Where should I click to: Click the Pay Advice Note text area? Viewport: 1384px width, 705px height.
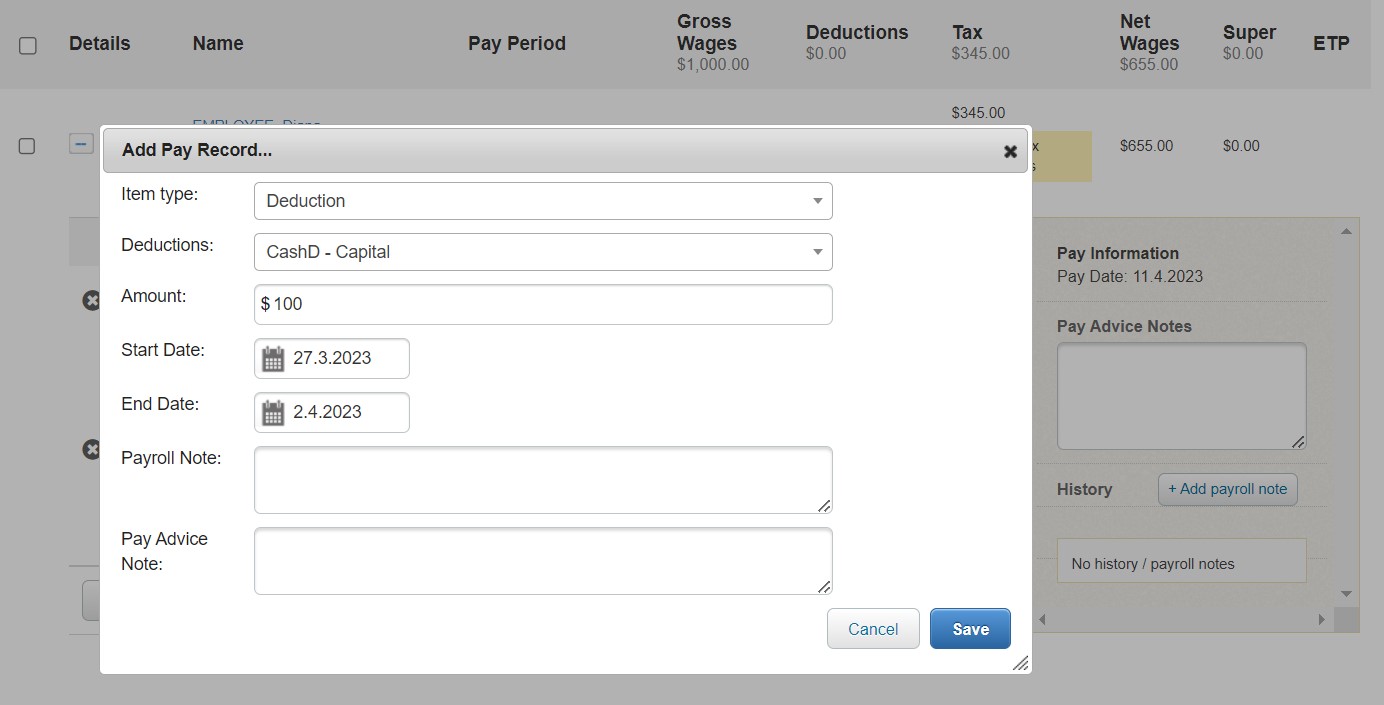pos(543,561)
